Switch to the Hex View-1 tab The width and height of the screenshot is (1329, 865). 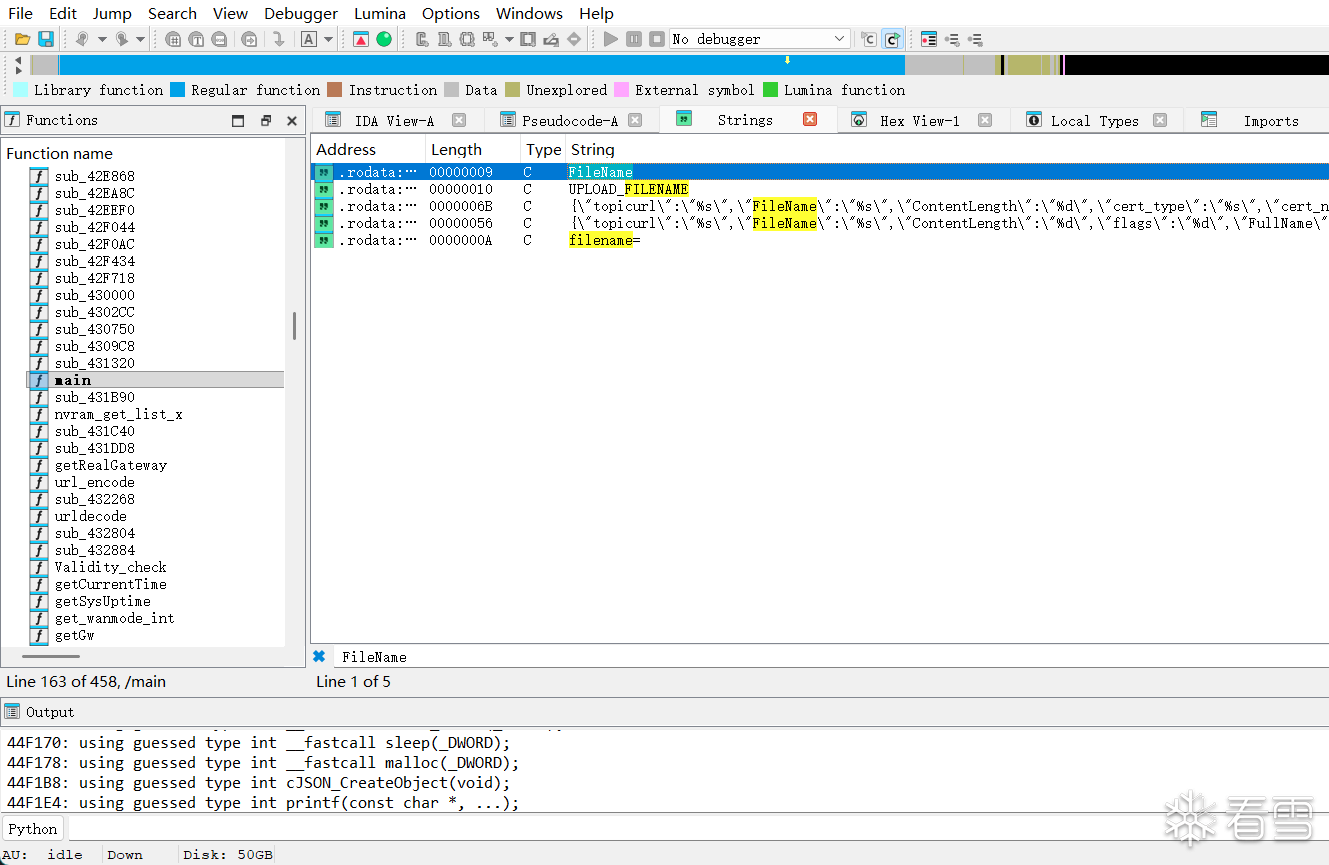point(918,121)
